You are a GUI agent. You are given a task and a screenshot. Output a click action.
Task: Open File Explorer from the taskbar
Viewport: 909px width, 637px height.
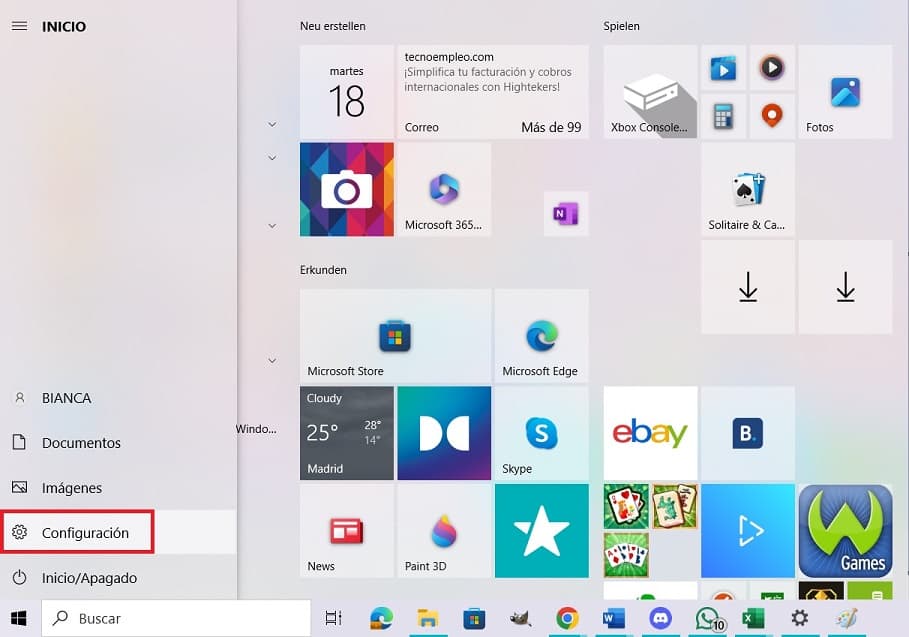pos(428,618)
